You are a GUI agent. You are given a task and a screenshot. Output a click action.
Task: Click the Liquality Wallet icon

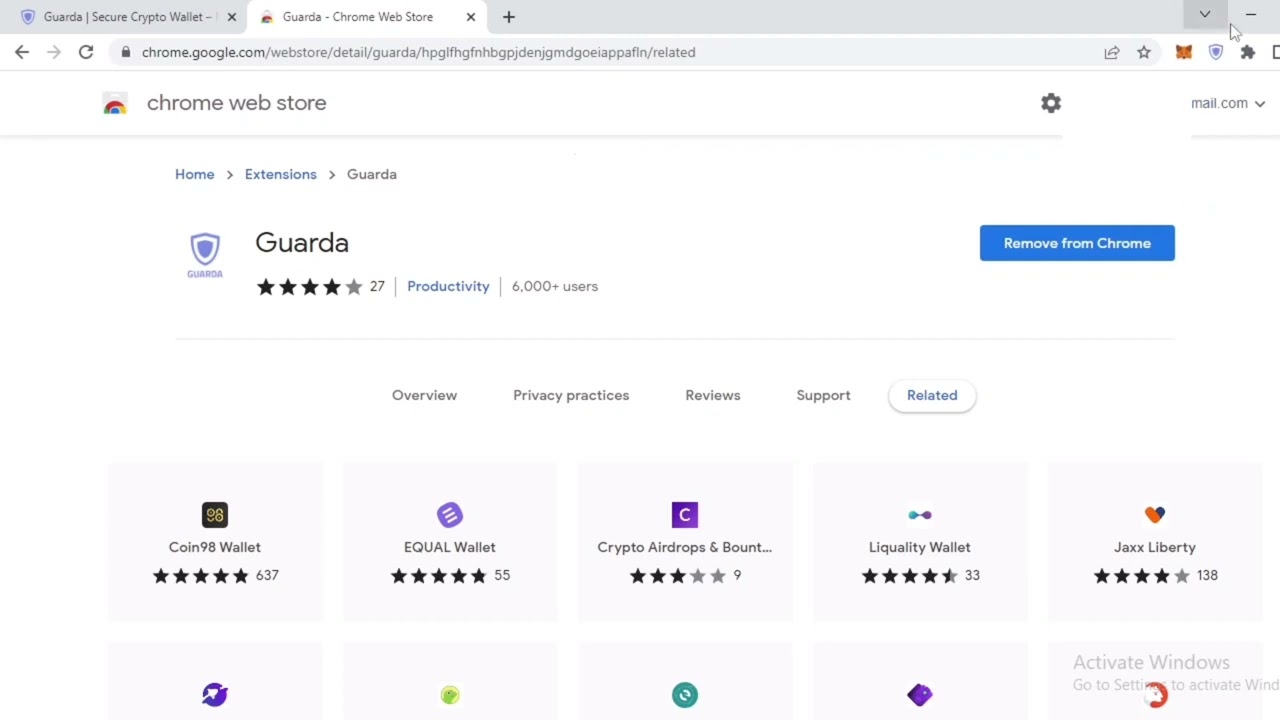coord(920,515)
